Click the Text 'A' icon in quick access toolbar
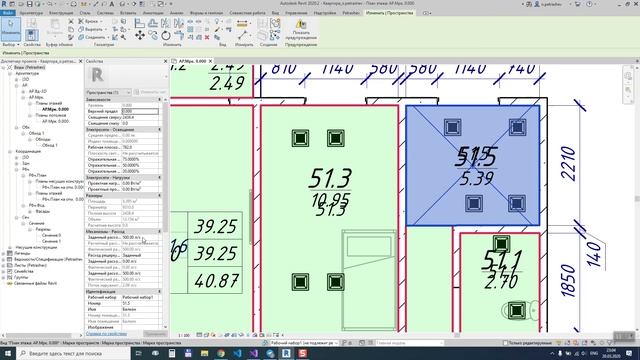Image resolution: width=640 pixels, height=360 pixels. click(x=111, y=4)
